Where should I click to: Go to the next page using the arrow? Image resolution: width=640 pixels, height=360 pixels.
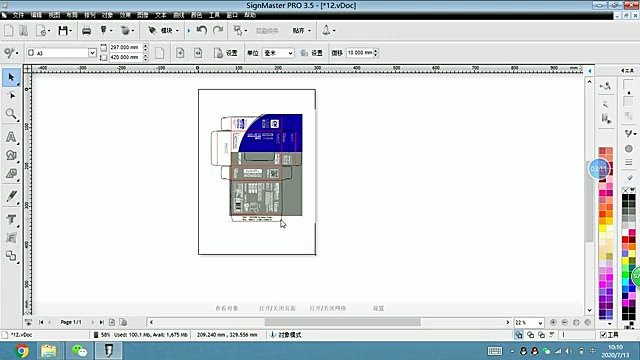pos(92,322)
